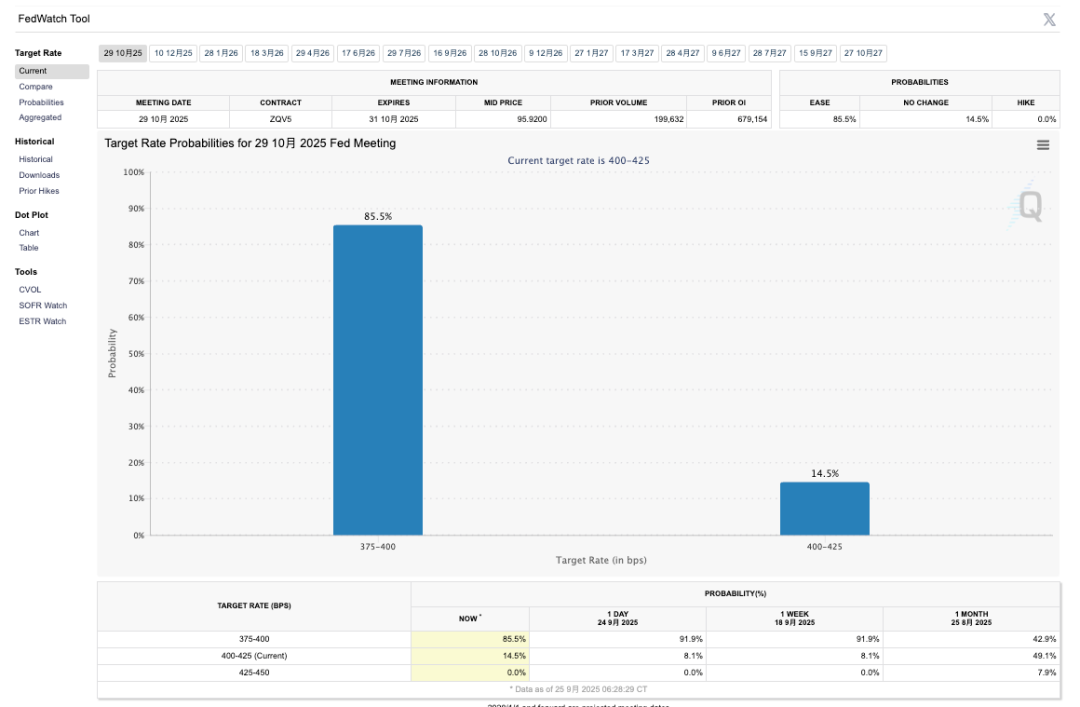The height and width of the screenshot is (707, 1080).
Task: Click the HIKE probabilities column header
Action: (x=1026, y=103)
